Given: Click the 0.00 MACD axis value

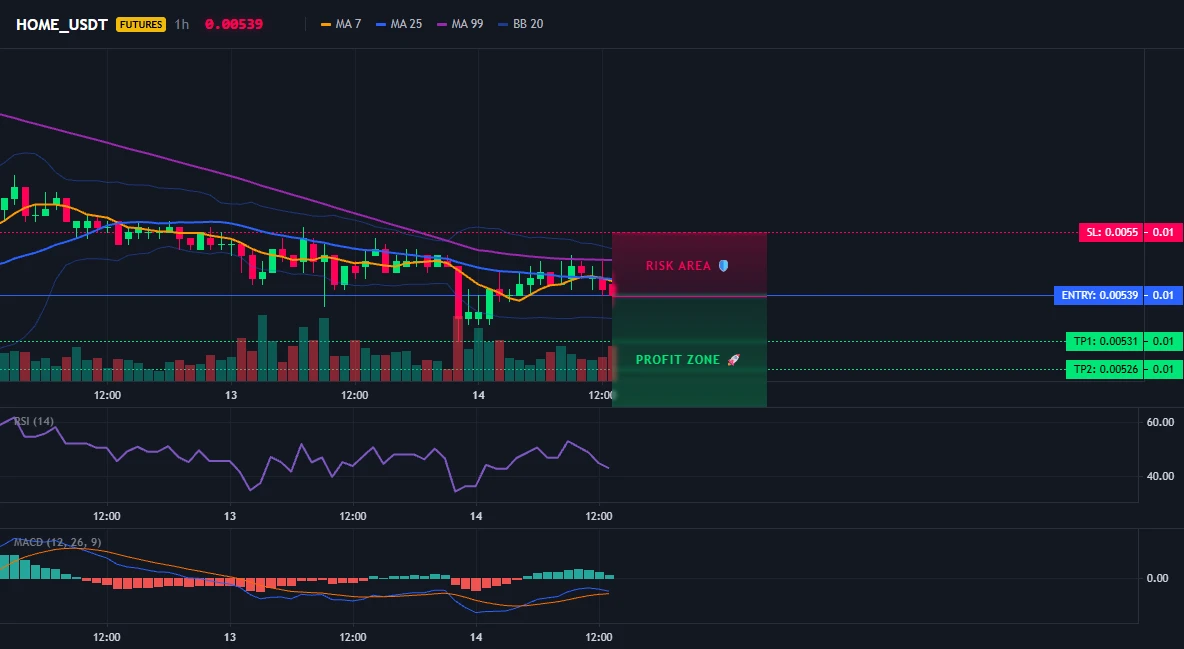Looking at the screenshot, I should pyautogui.click(x=1157, y=578).
